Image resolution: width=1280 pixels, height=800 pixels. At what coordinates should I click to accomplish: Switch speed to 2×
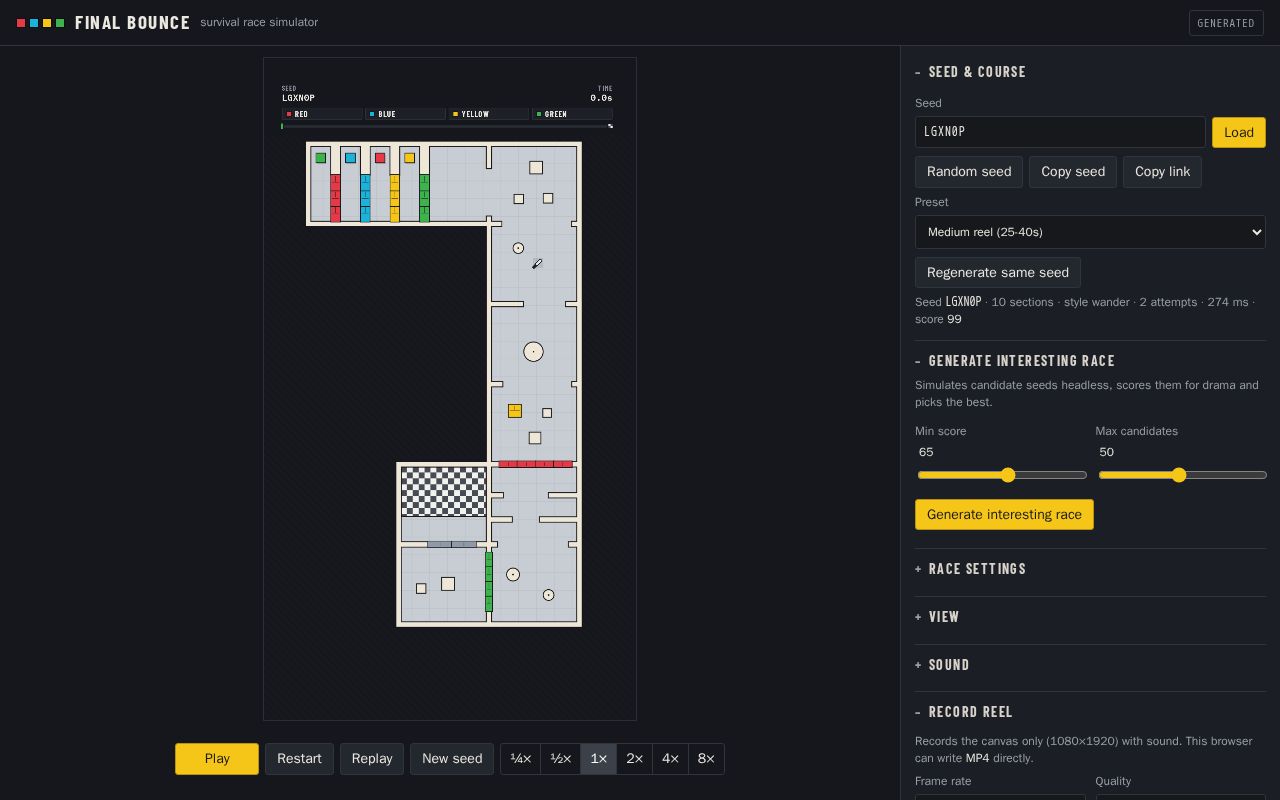634,759
